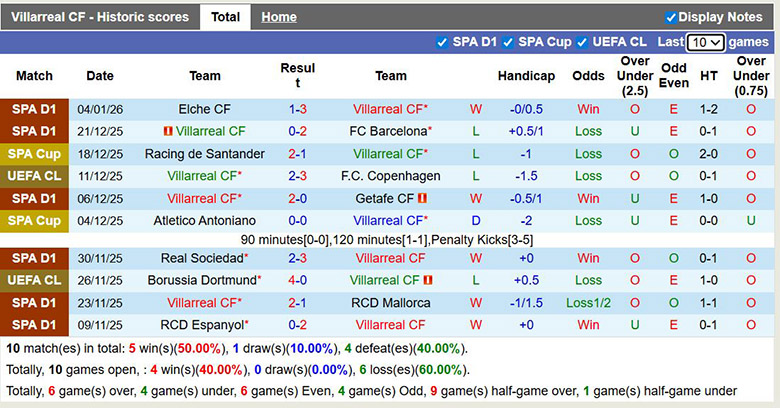The height and width of the screenshot is (408, 780).
Task: Disable the SPA Cup filter checkbox
Action: coord(508,42)
